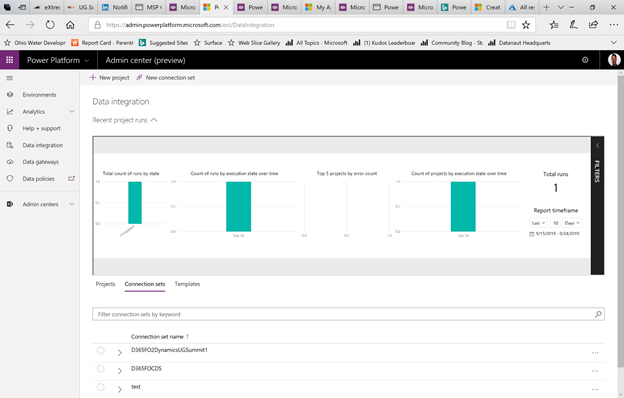The height and width of the screenshot is (398, 624).
Task: Click the Data policies shield icon
Action: coord(10,179)
